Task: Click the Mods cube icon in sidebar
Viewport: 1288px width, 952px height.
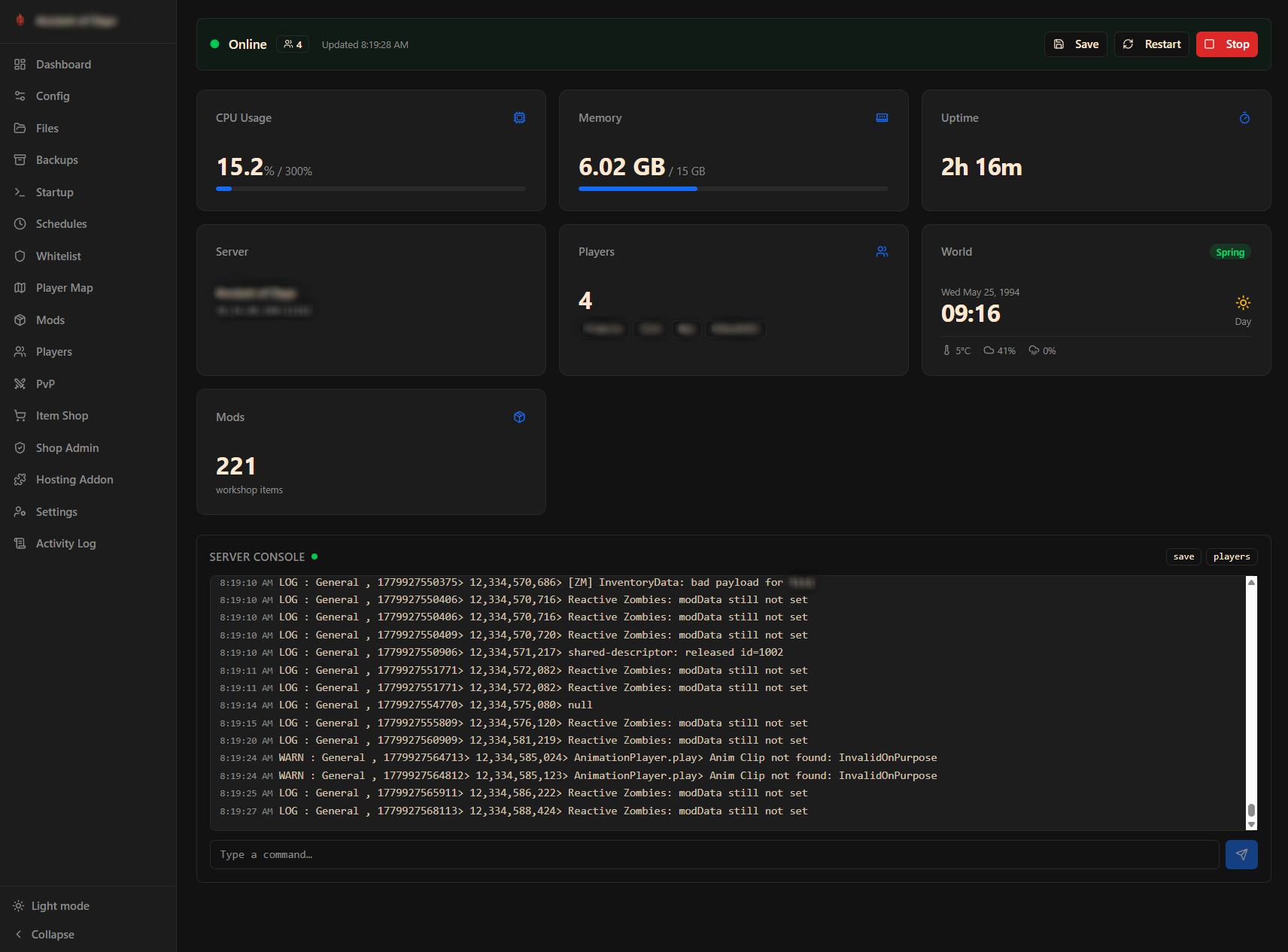Action: coord(20,320)
